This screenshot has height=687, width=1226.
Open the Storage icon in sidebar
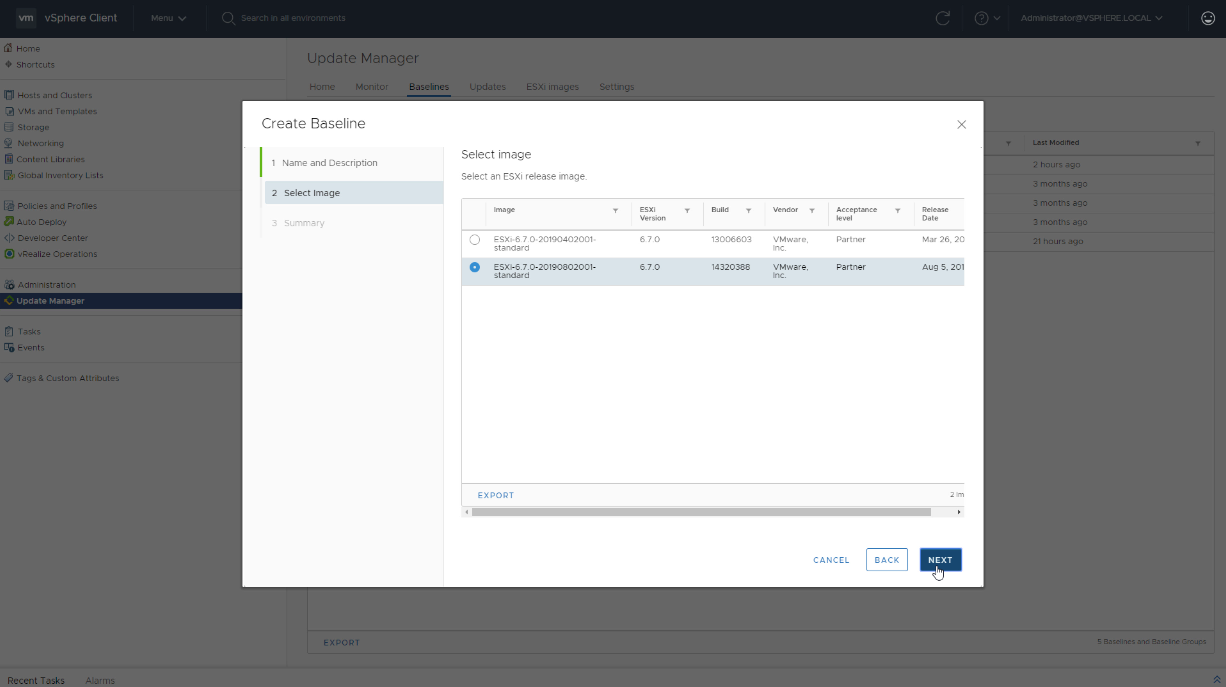[x=8, y=127]
